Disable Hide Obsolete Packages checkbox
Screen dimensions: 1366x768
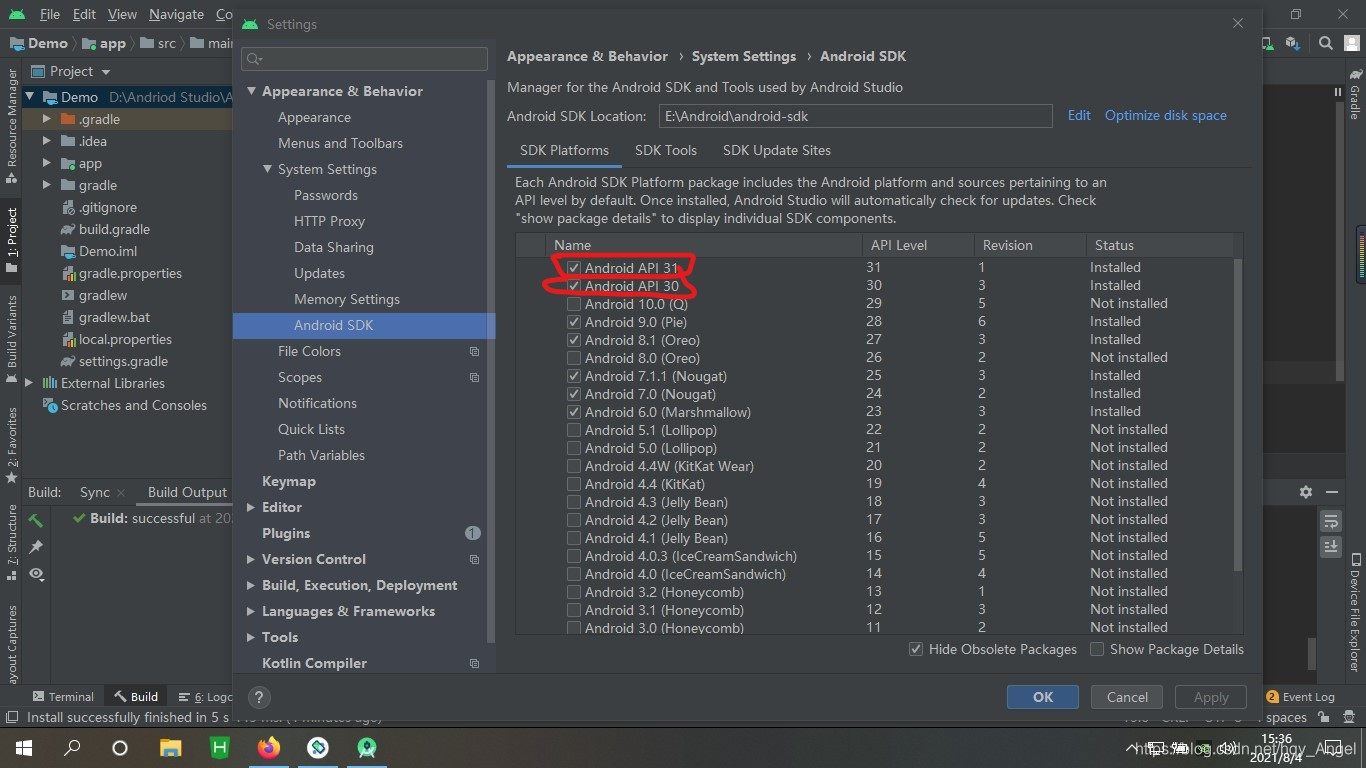click(x=916, y=649)
